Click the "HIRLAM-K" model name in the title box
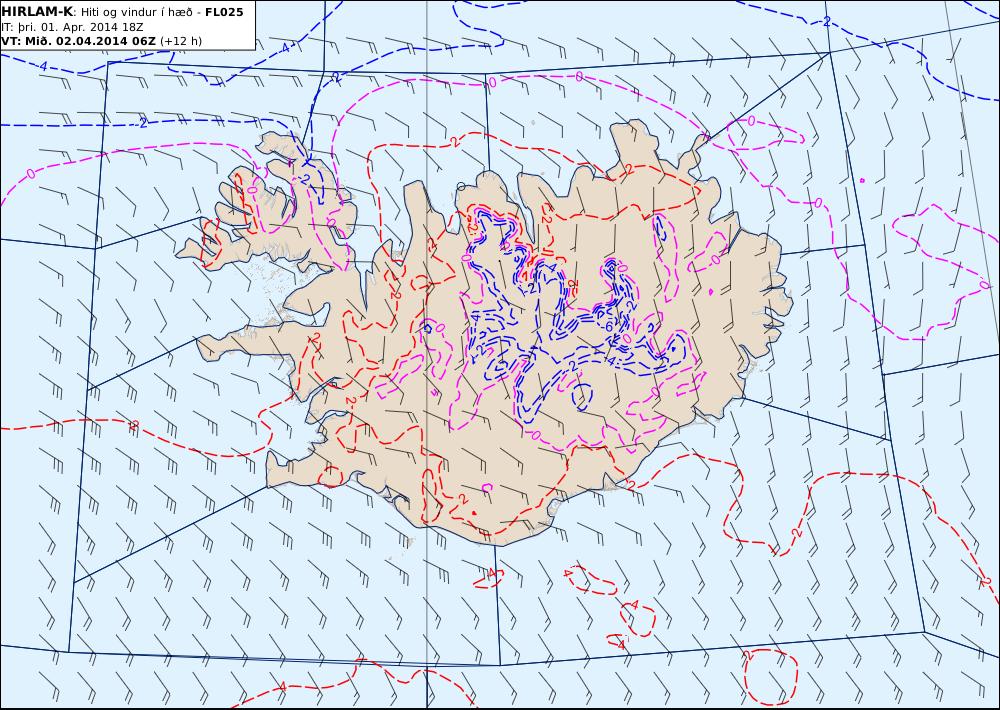 click(37, 12)
